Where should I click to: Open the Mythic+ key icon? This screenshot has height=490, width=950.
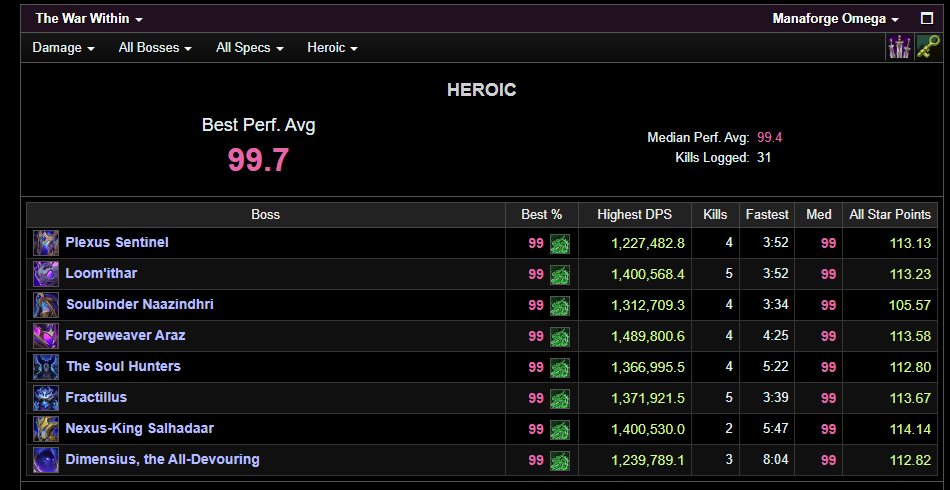point(928,47)
